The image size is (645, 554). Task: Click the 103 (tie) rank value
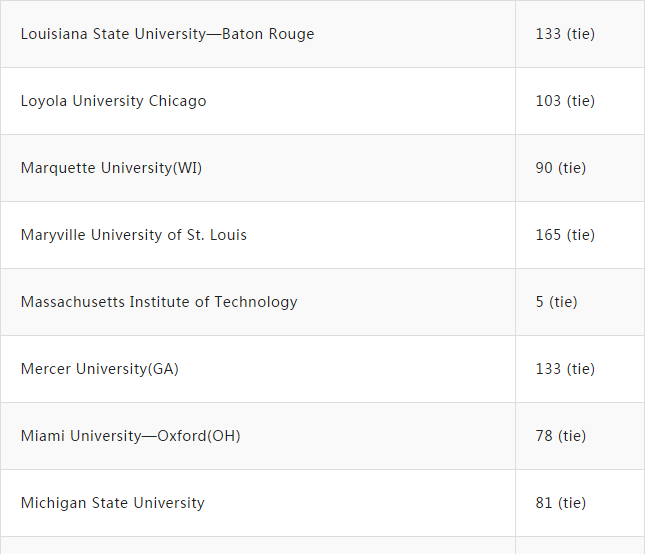(x=565, y=101)
